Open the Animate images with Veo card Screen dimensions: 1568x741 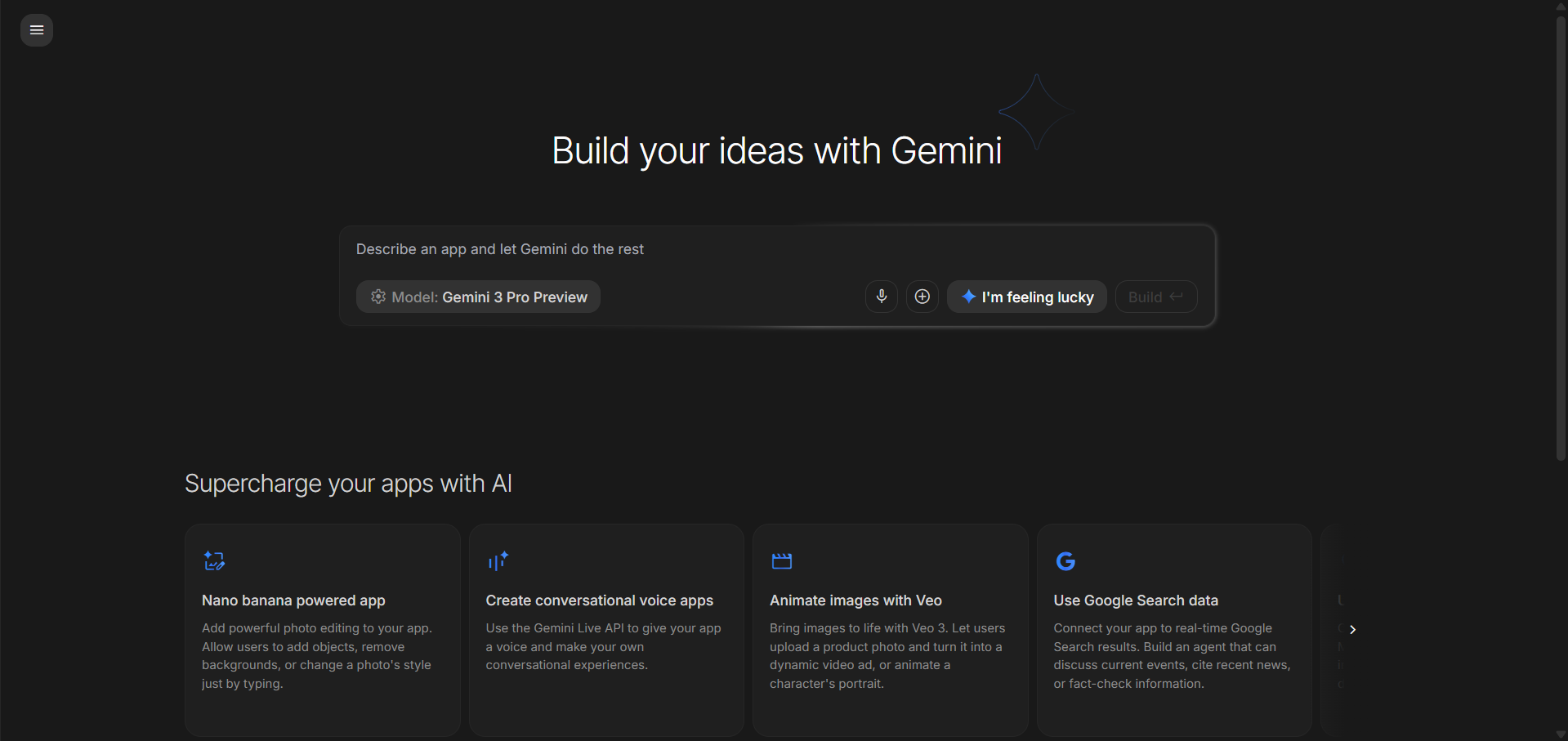[x=890, y=629]
